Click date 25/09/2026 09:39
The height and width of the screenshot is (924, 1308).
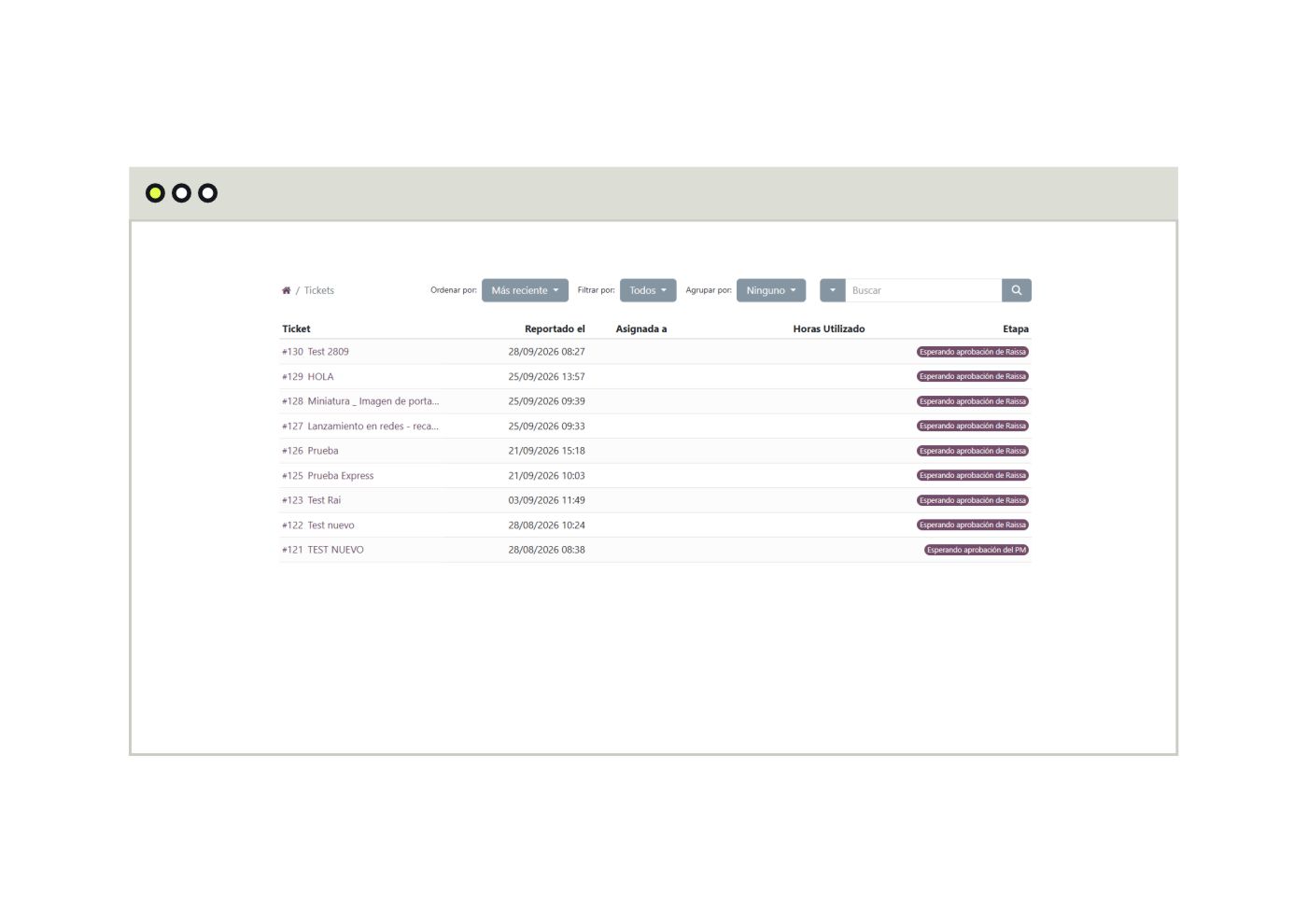(x=547, y=401)
